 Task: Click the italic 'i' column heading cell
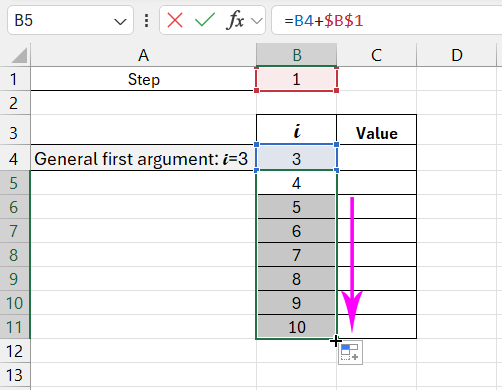tap(296, 130)
